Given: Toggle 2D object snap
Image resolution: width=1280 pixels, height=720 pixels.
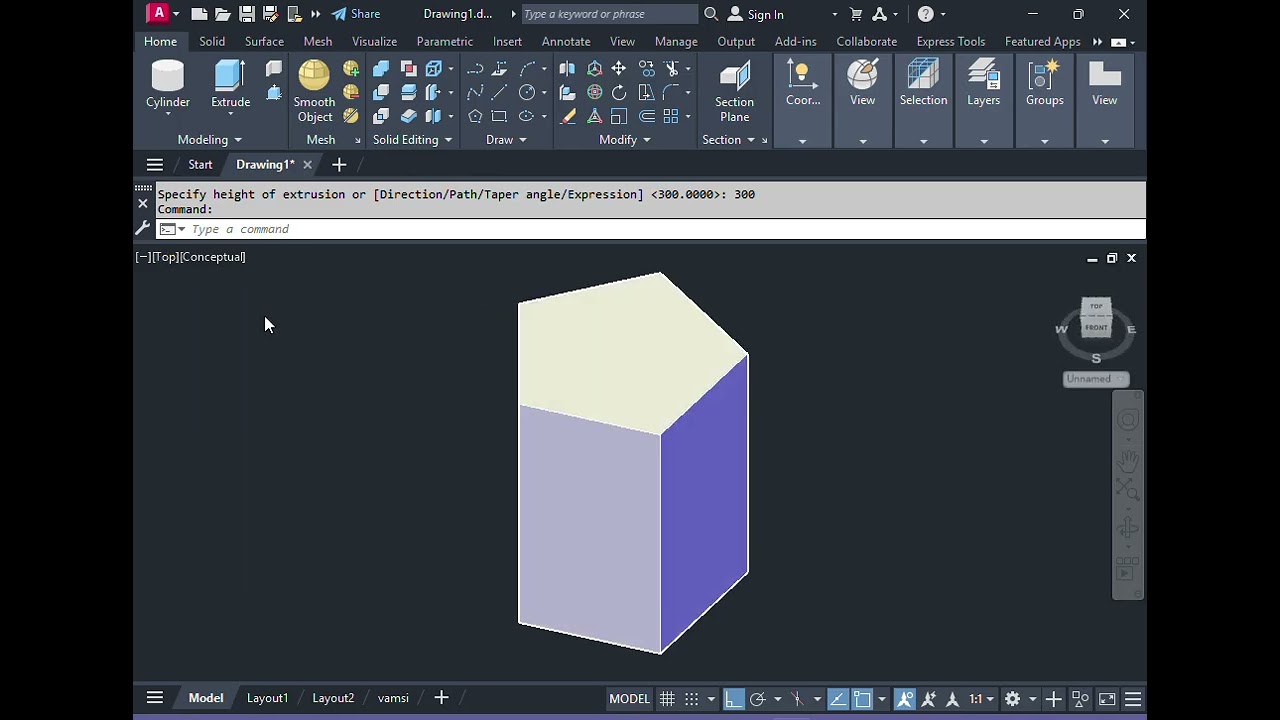Looking at the screenshot, I should 862,699.
